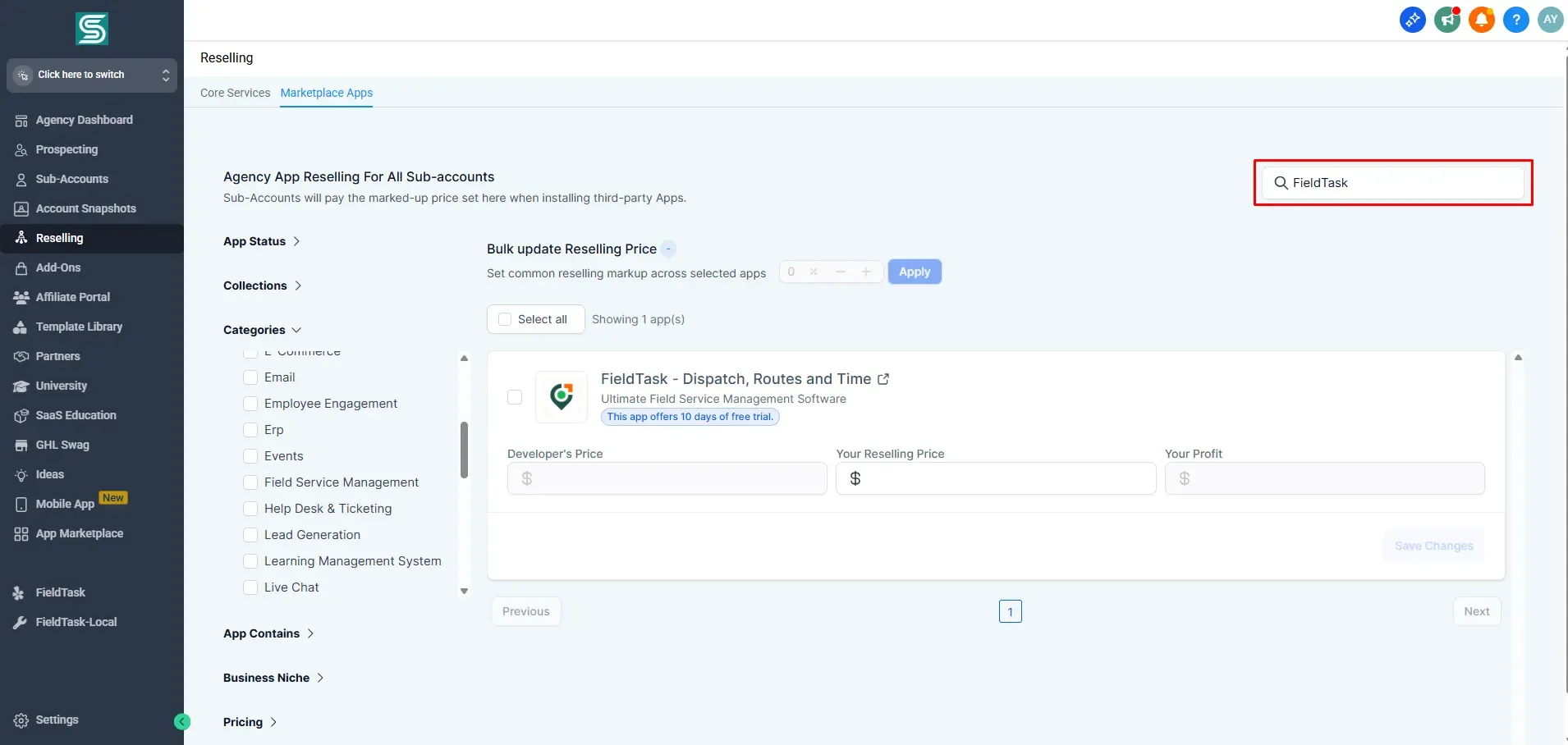Click the category list scrollbar thumb

click(x=465, y=450)
